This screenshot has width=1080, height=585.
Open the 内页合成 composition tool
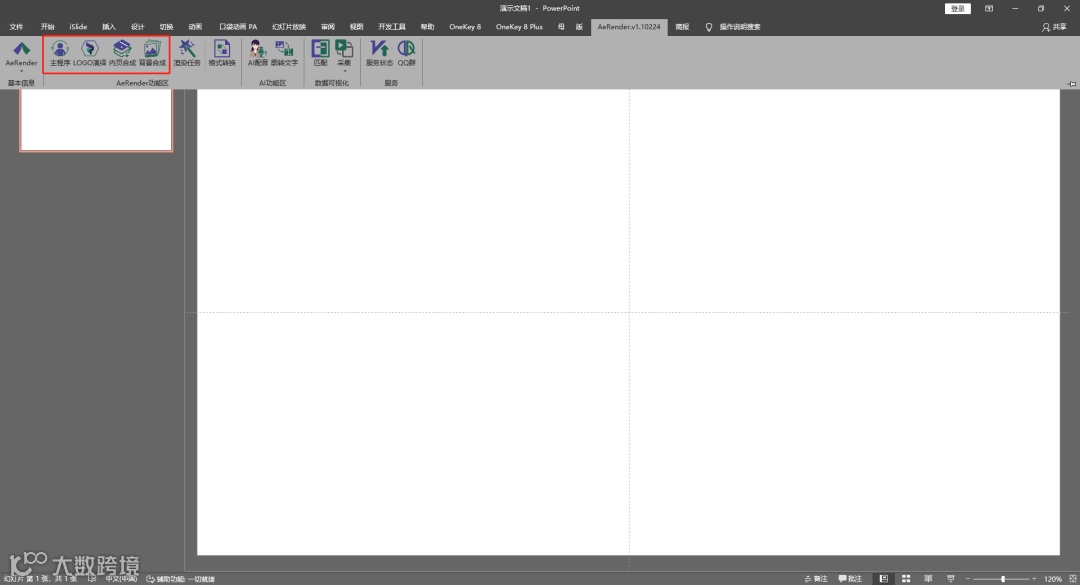pyautogui.click(x=122, y=53)
